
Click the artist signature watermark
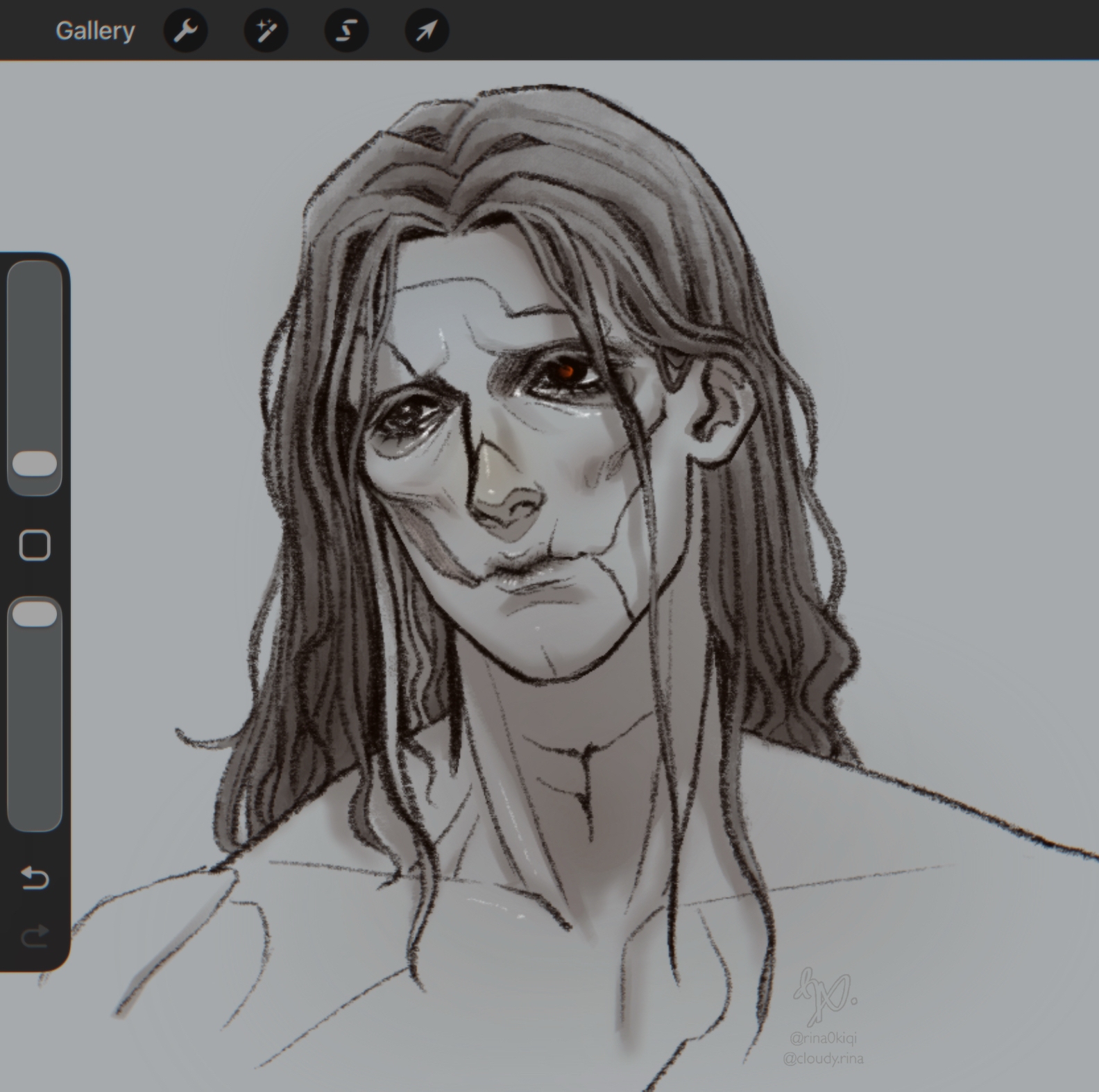point(824,996)
